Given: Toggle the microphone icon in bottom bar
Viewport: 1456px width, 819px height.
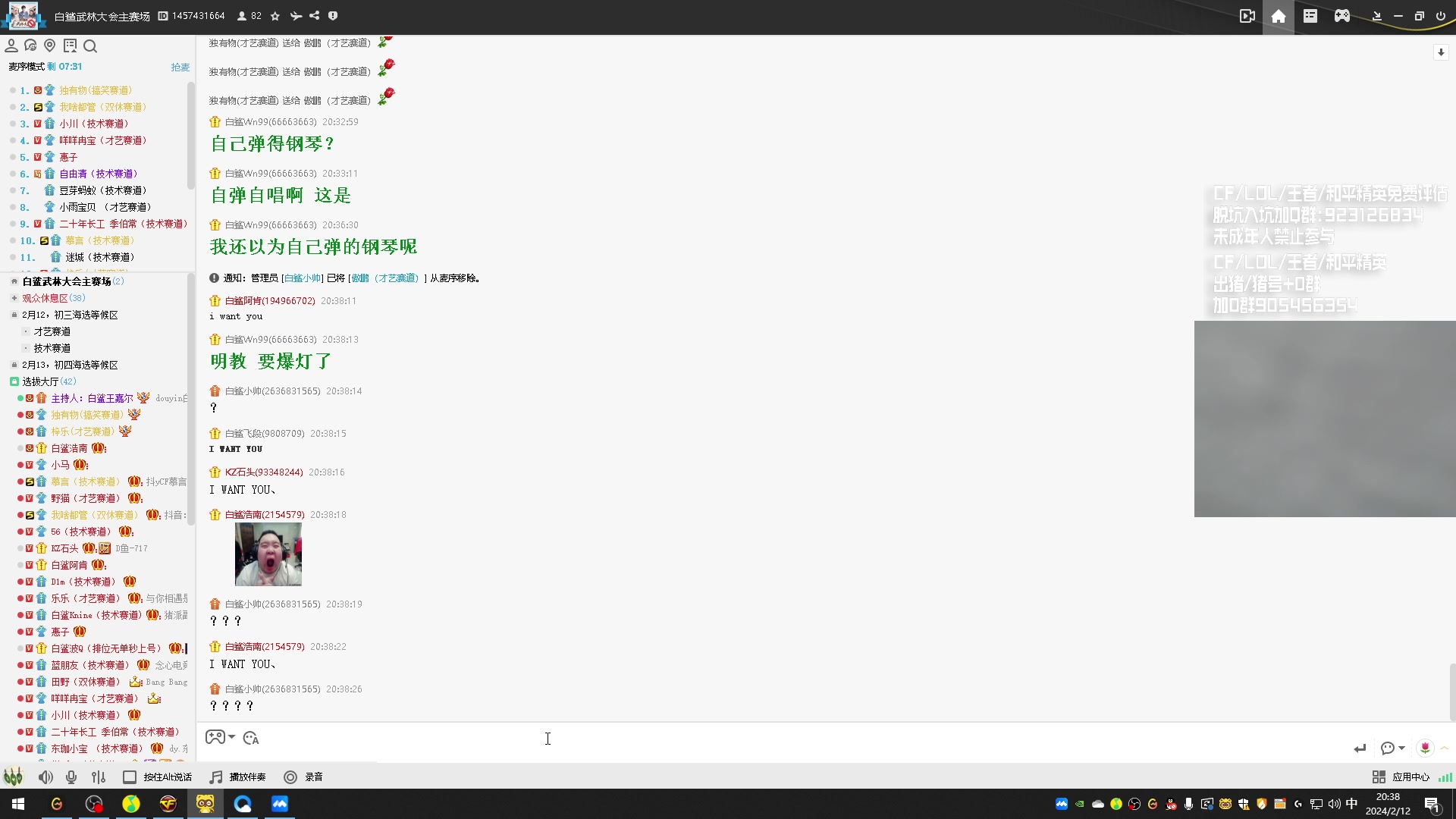Looking at the screenshot, I should tap(71, 777).
